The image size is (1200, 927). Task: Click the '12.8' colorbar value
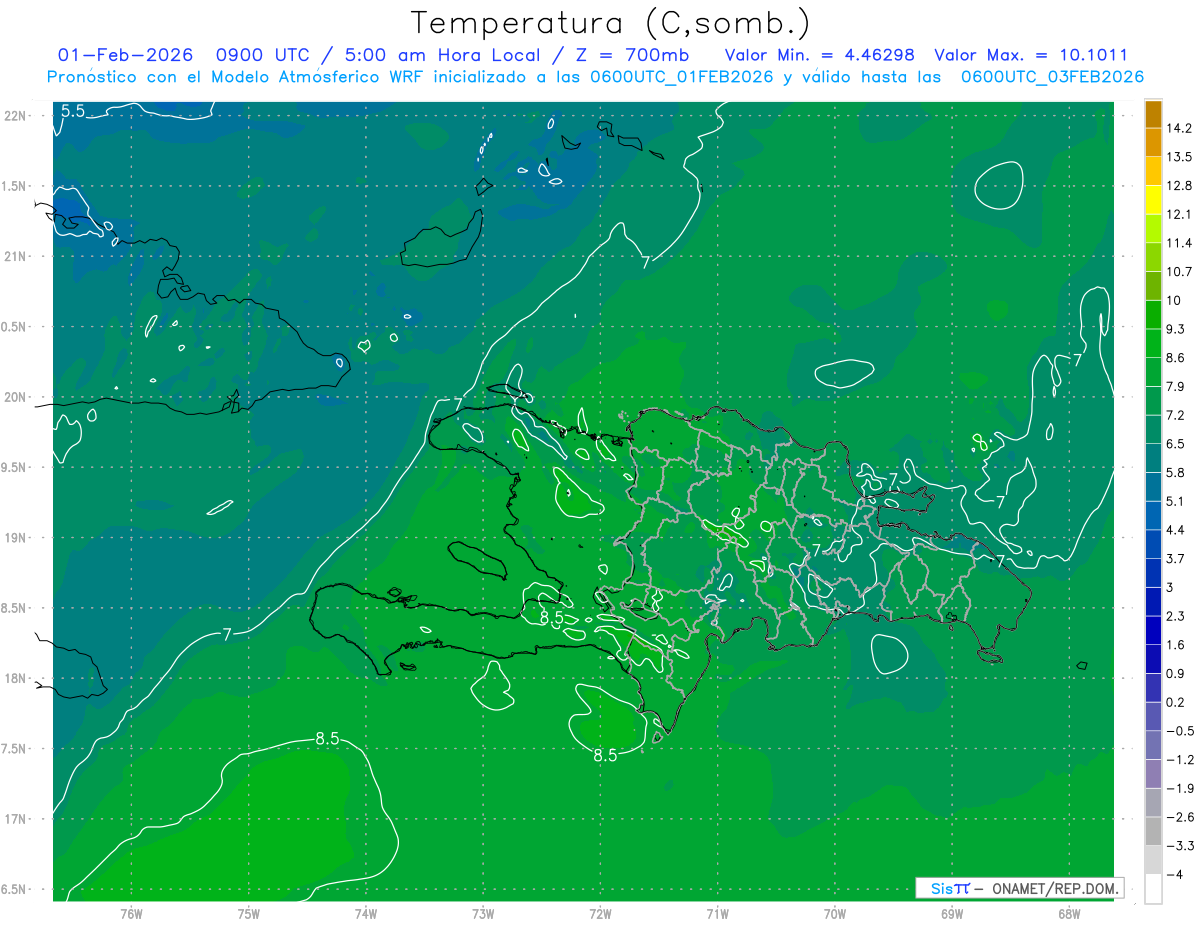1180,186
